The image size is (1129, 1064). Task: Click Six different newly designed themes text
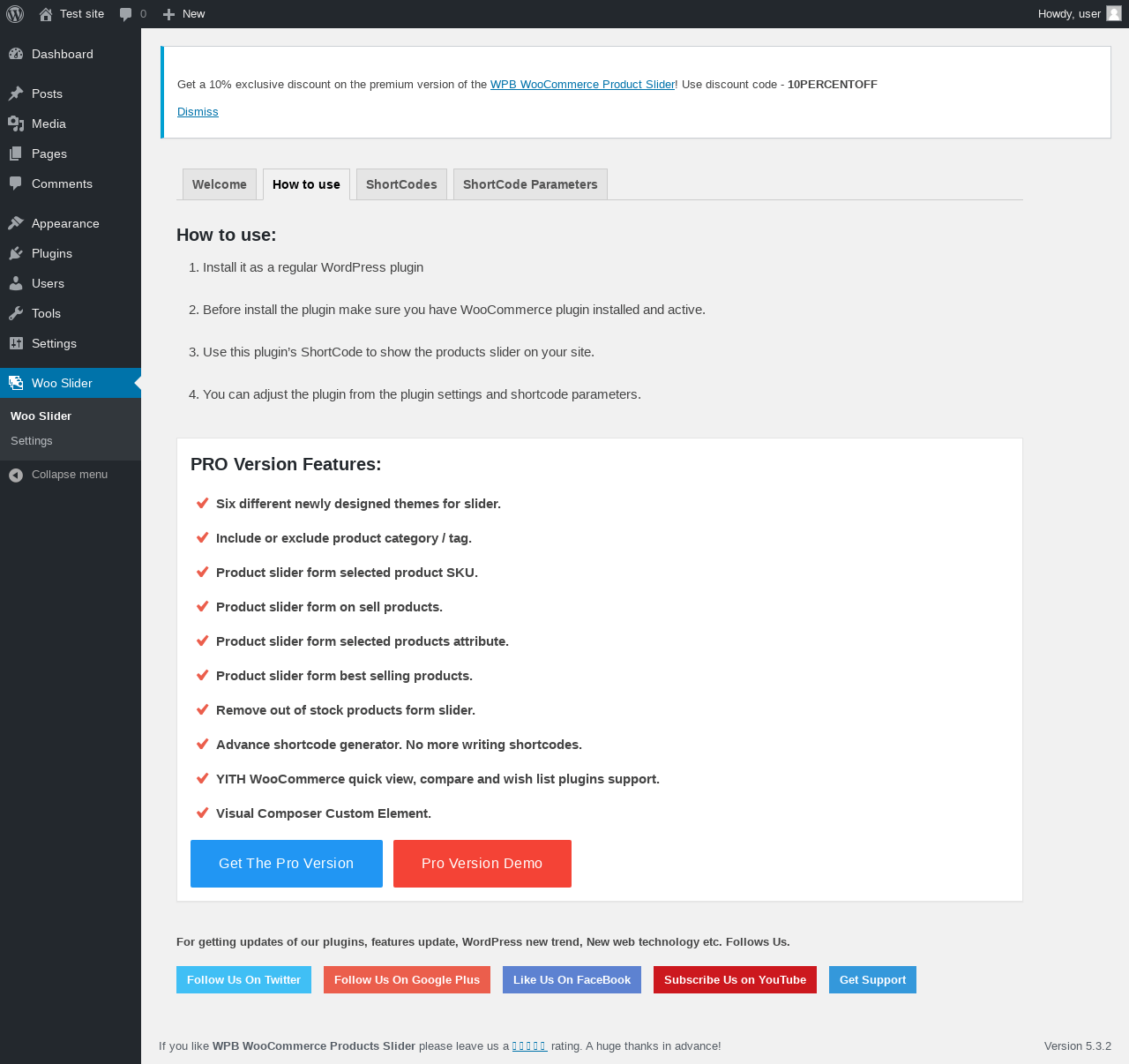(x=358, y=504)
